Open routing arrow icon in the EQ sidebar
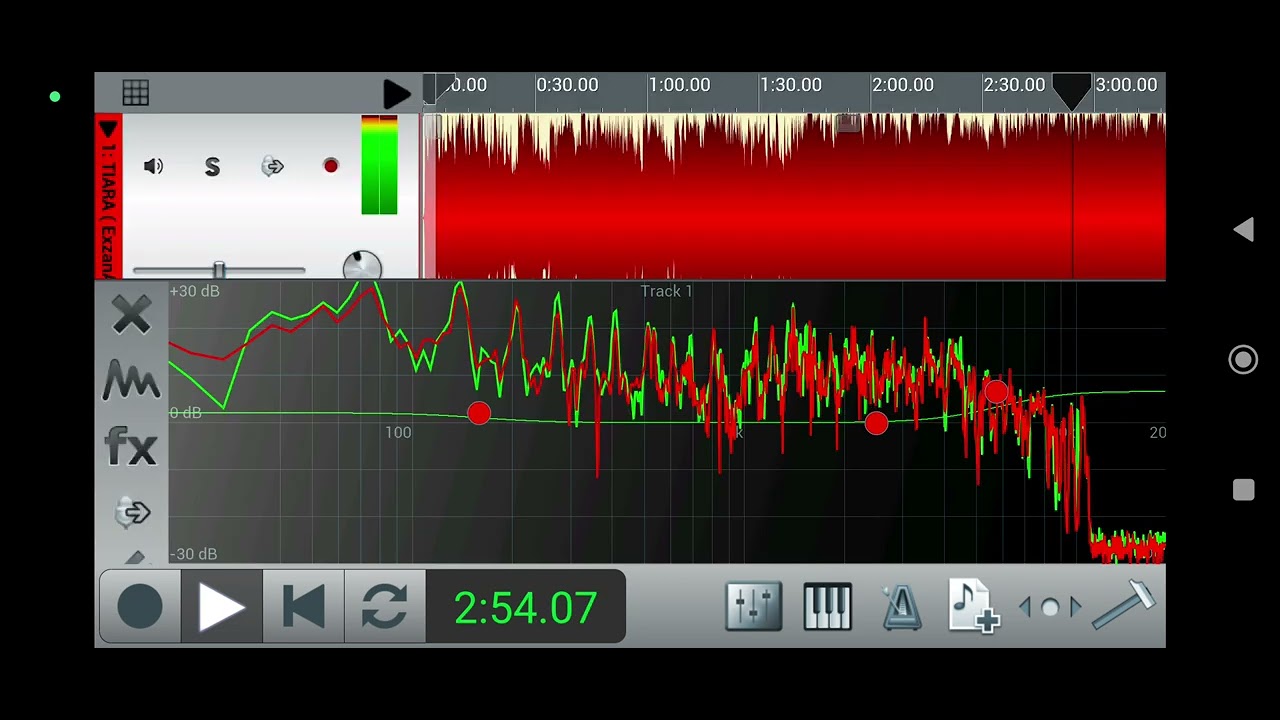The image size is (1280, 720). click(x=131, y=512)
